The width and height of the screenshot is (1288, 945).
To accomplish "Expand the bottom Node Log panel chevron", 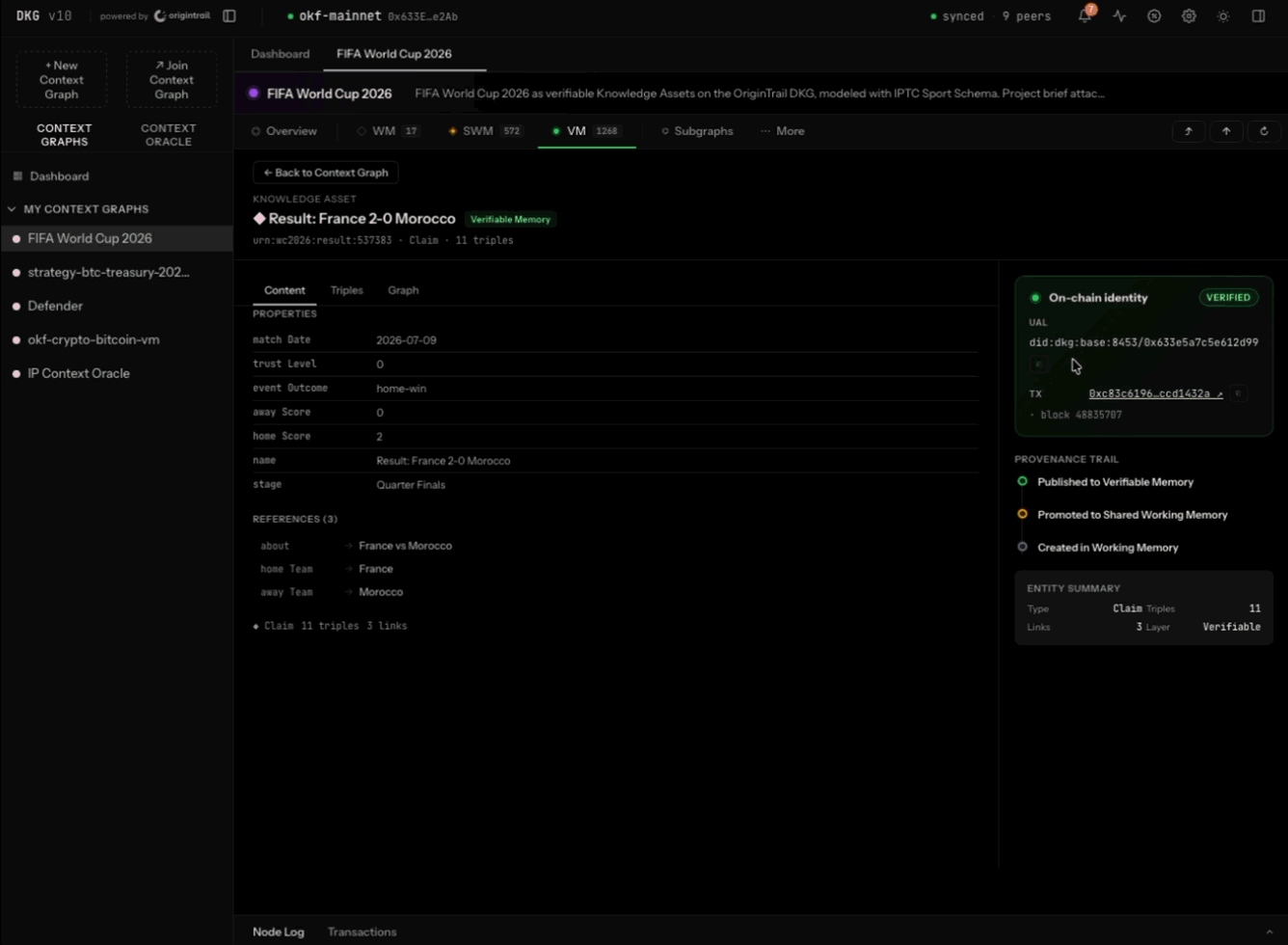I will pos(1269,931).
